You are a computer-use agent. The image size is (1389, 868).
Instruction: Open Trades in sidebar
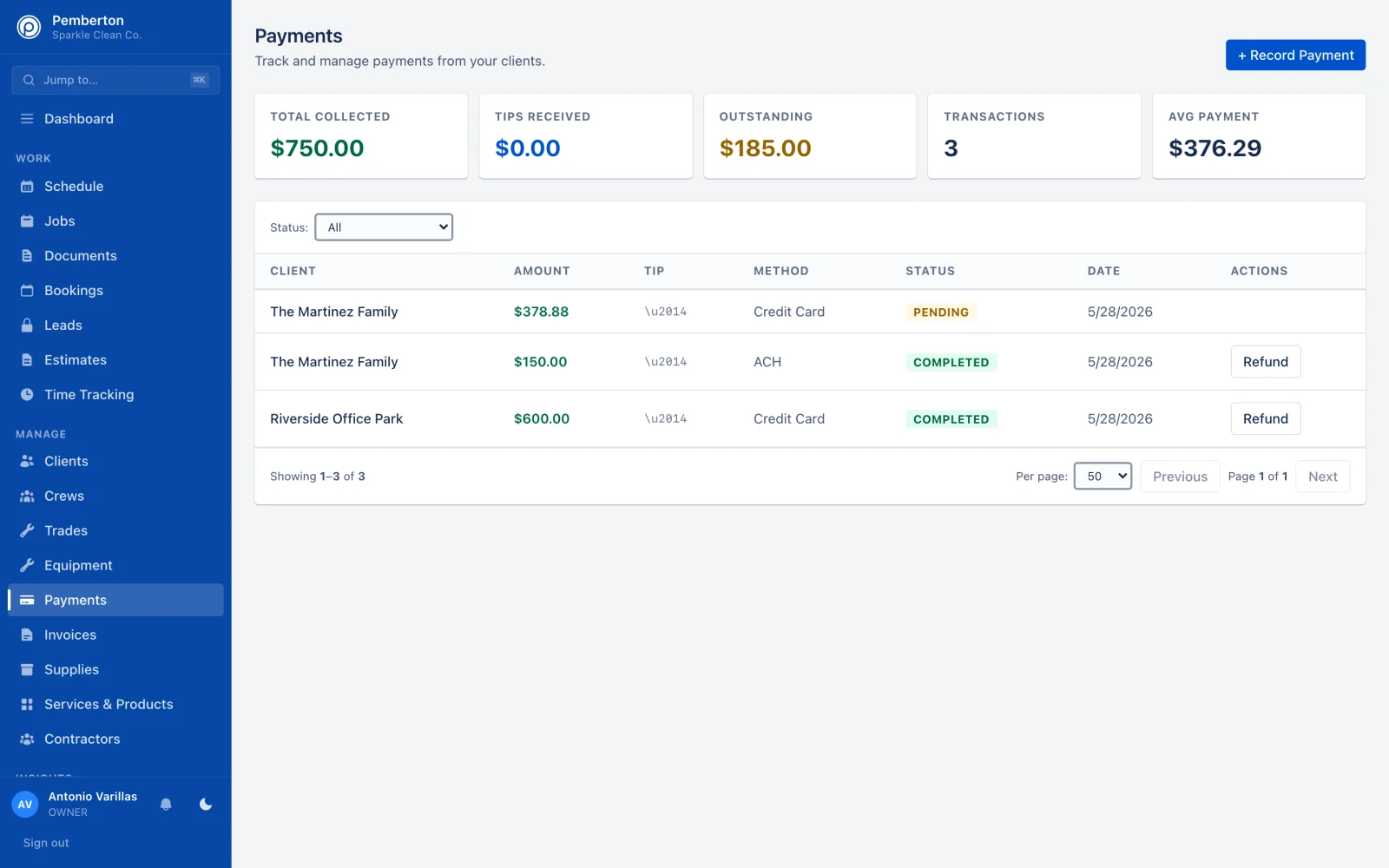click(115, 531)
